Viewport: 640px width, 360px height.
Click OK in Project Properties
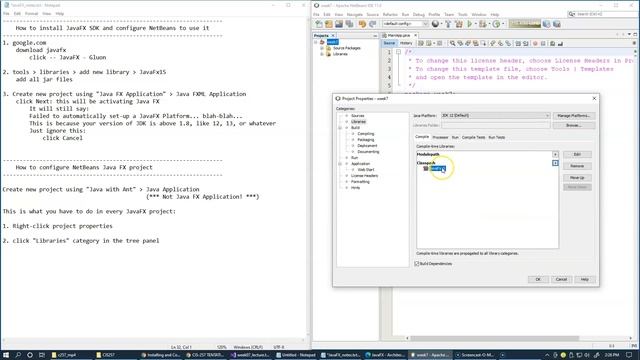[x=538, y=279]
